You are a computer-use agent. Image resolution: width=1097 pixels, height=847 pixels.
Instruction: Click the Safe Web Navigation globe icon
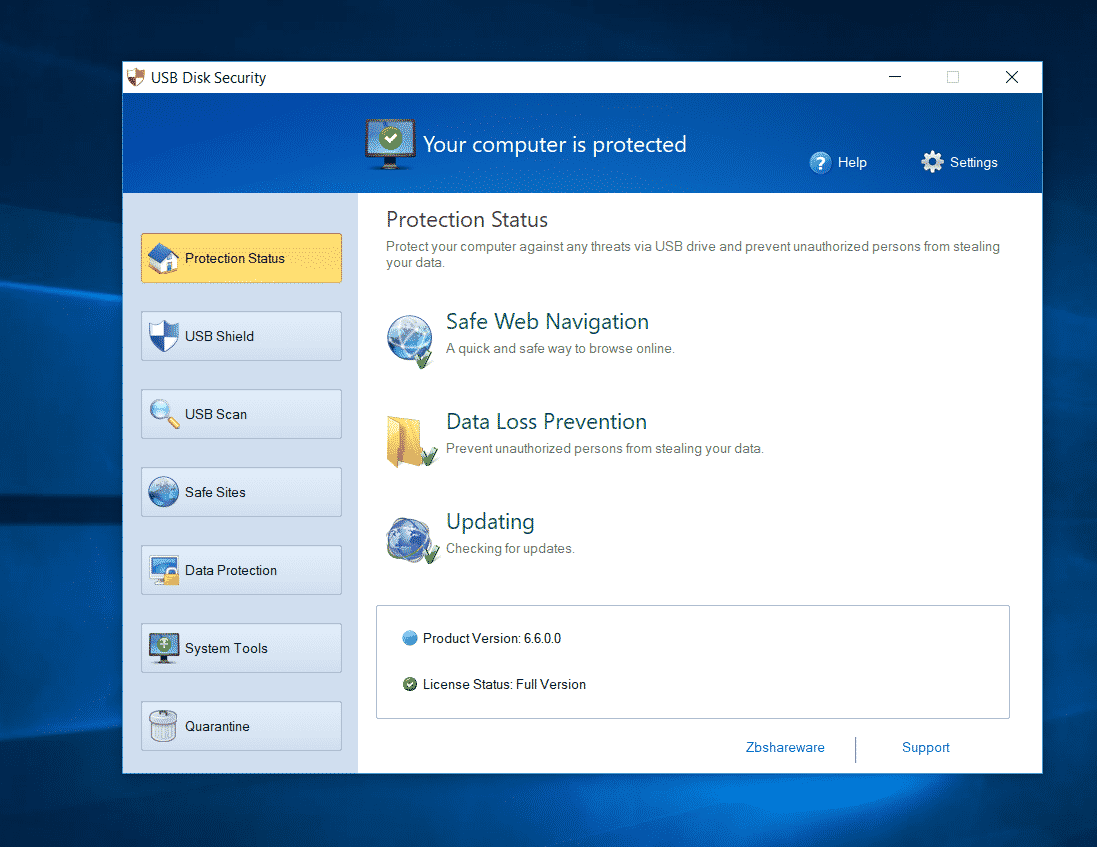[410, 340]
